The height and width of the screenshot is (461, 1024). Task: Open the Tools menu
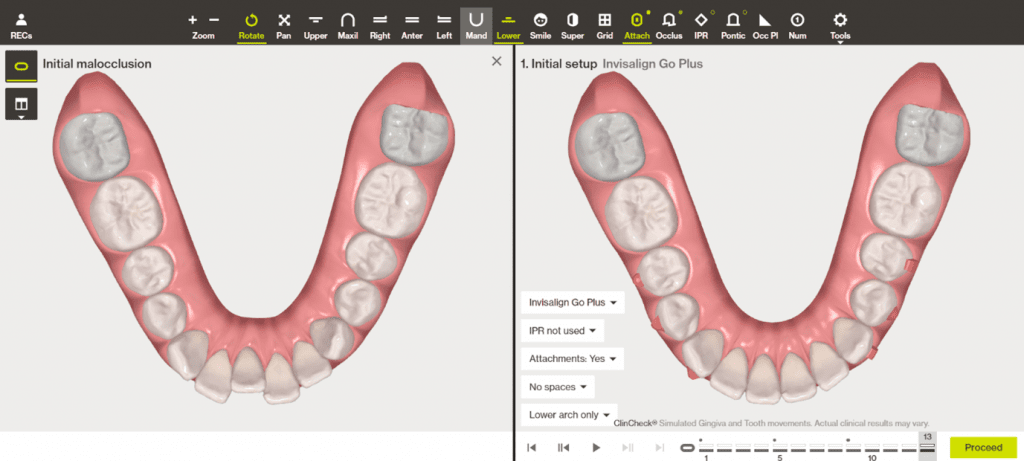coord(840,27)
